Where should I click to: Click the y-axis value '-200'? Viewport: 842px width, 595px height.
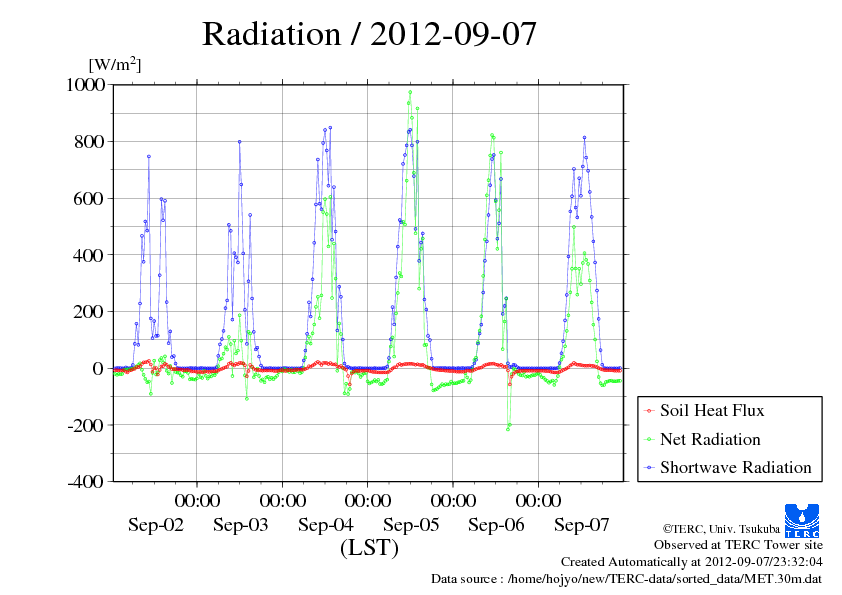[x=86, y=425]
